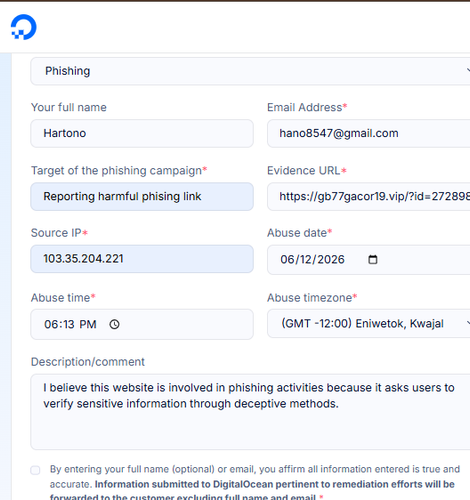
Task: Click the Target of the phishing campaign field
Action: (142, 196)
